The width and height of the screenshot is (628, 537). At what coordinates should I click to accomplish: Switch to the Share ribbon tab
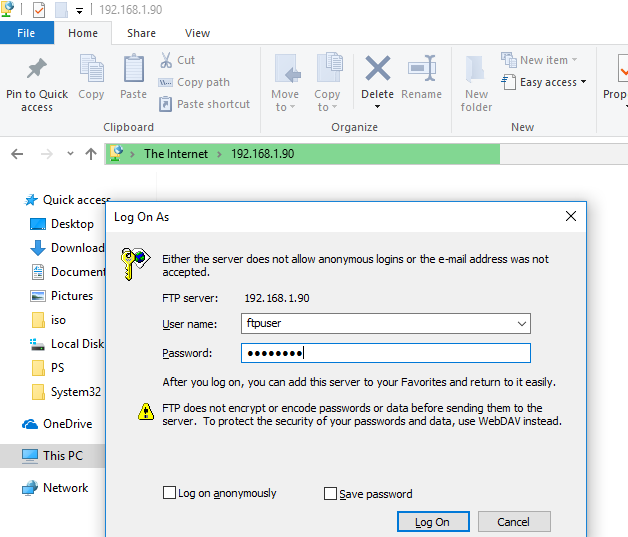point(141,33)
